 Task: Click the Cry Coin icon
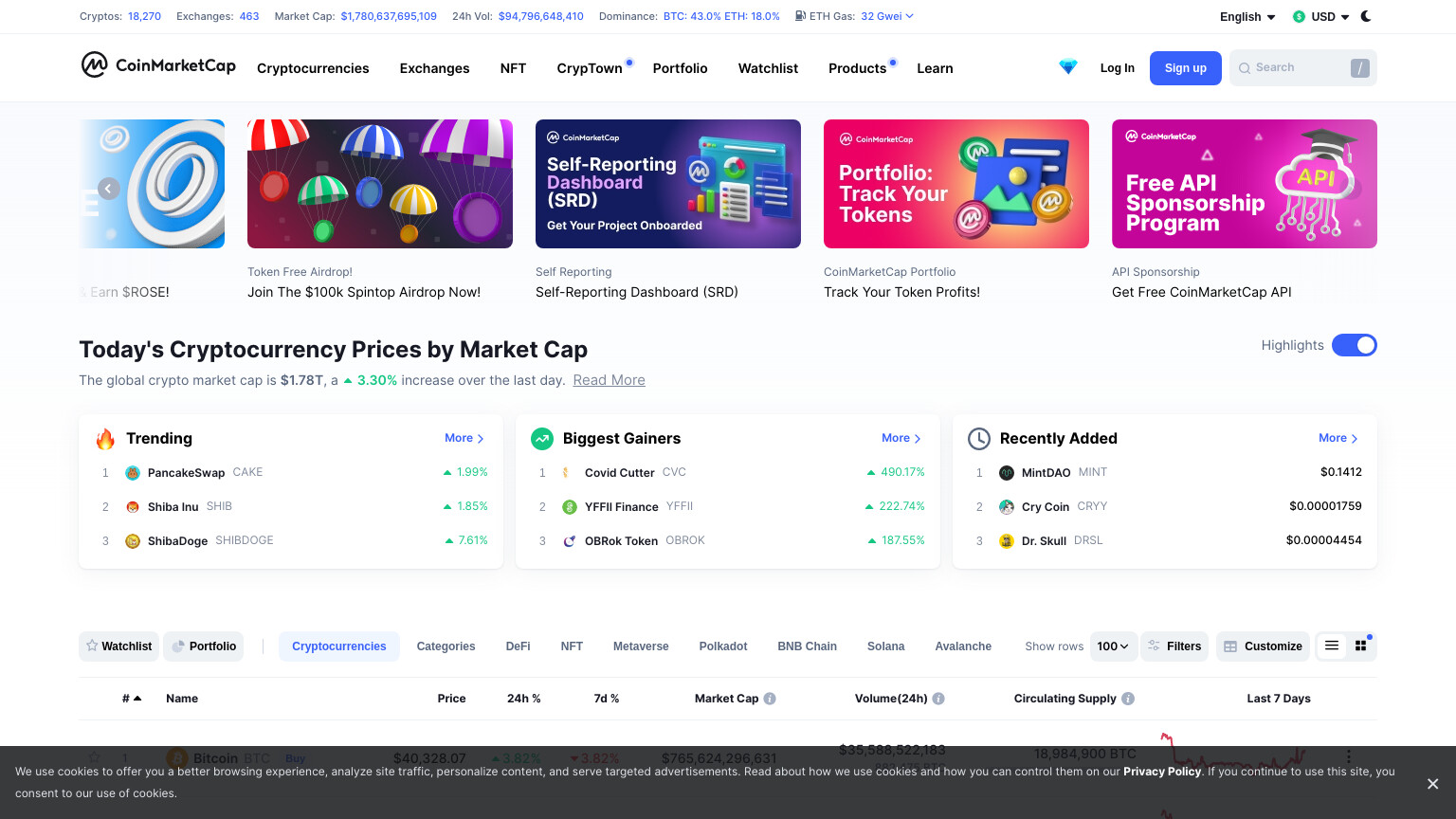coord(1007,507)
